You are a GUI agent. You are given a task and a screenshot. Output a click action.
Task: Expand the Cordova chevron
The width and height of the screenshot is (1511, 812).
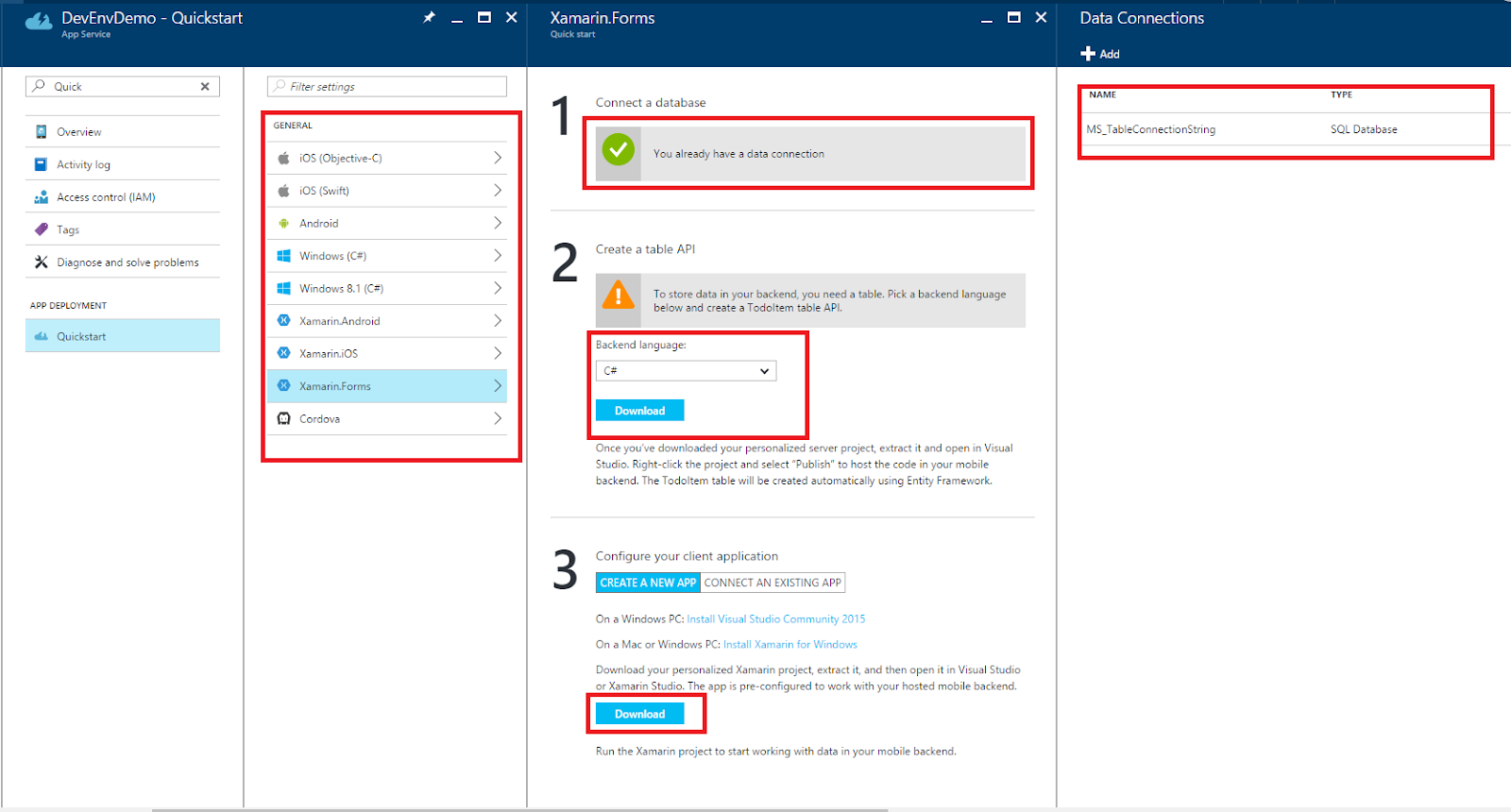pos(497,418)
